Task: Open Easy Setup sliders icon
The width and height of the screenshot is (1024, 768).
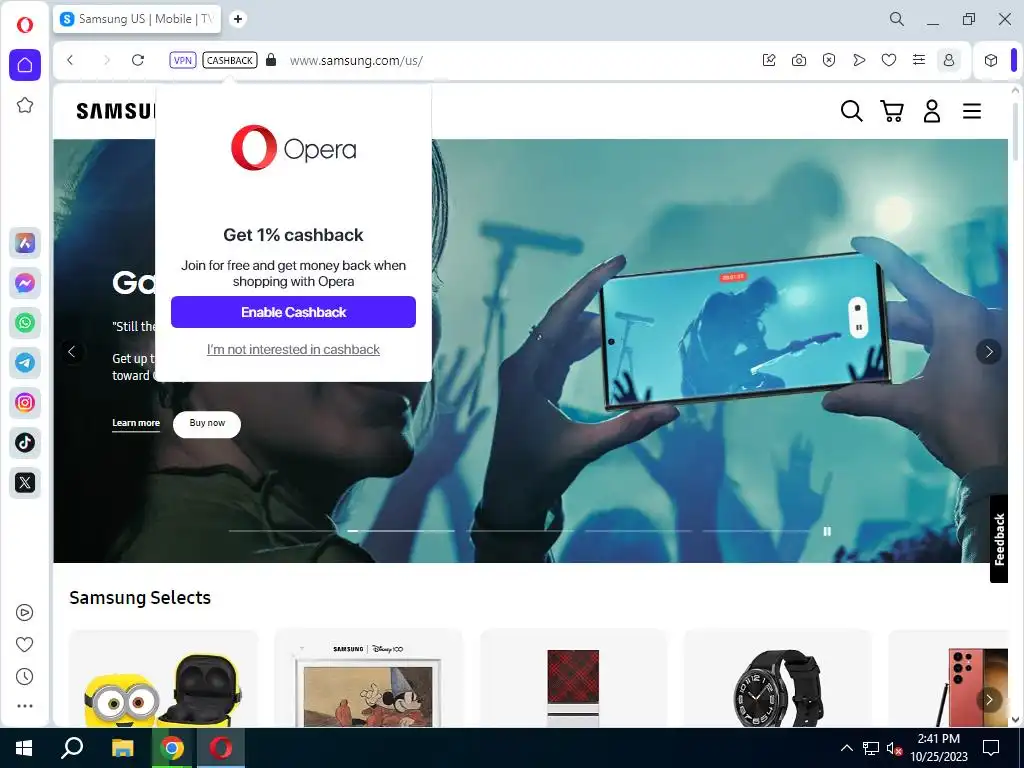Action: (919, 60)
